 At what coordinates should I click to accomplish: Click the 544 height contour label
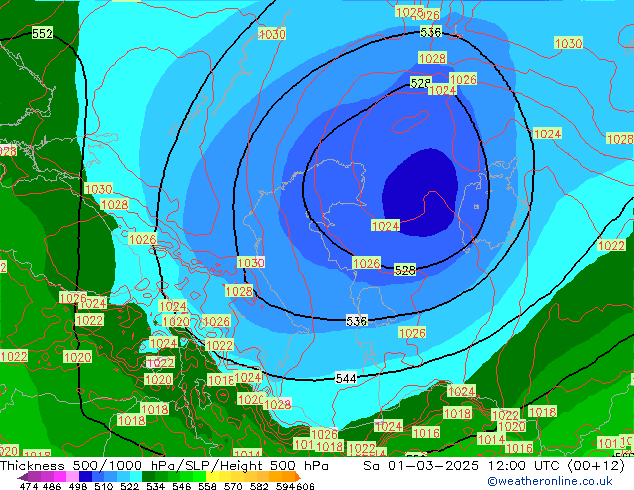pos(346,378)
